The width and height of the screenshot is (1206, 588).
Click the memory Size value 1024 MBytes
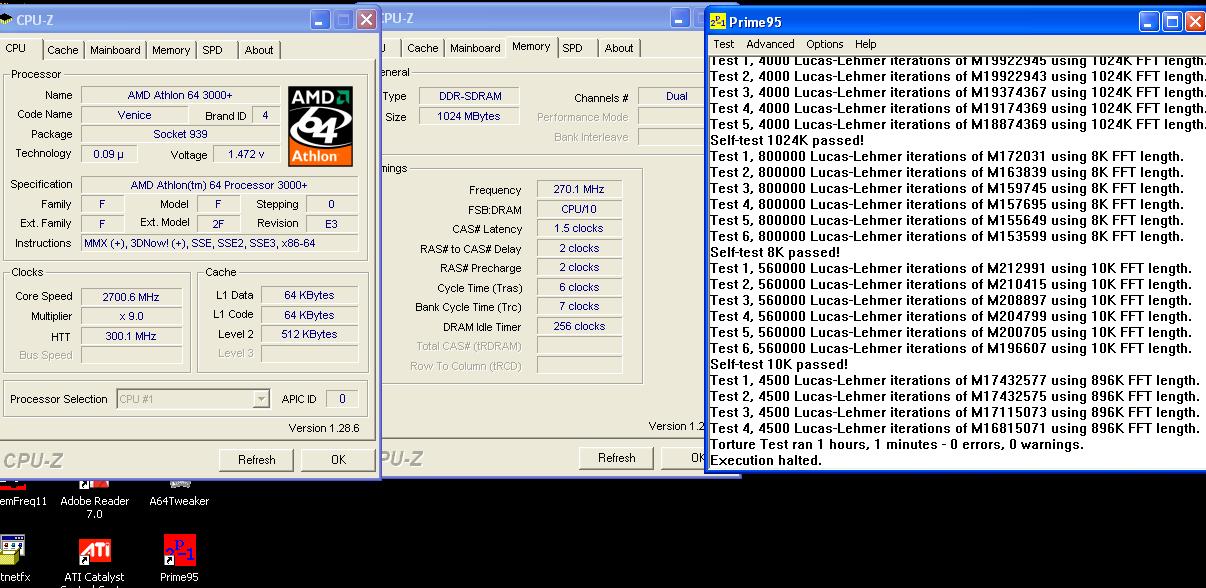pyautogui.click(x=470, y=117)
